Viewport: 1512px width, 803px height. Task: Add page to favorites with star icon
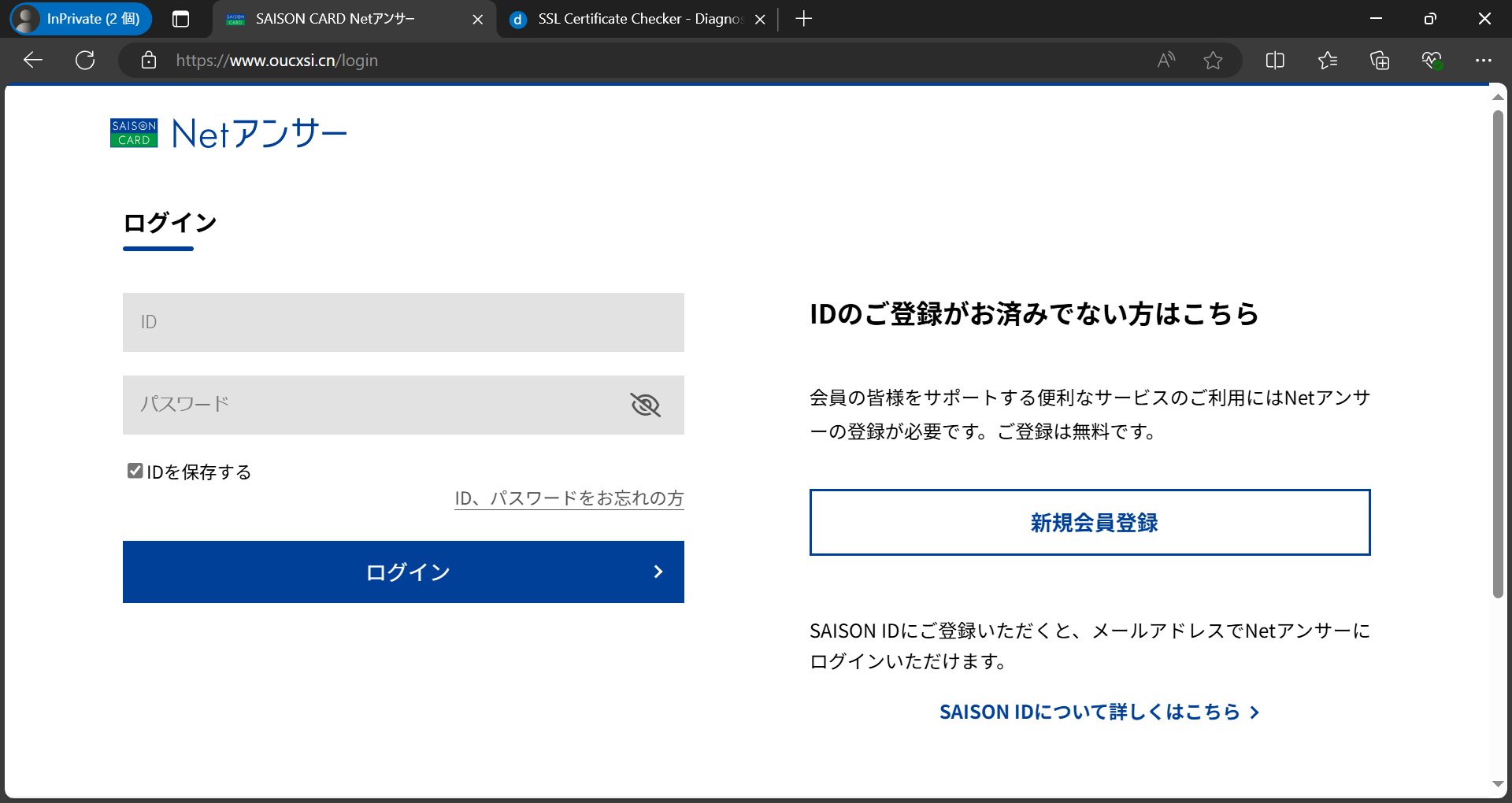(1213, 61)
